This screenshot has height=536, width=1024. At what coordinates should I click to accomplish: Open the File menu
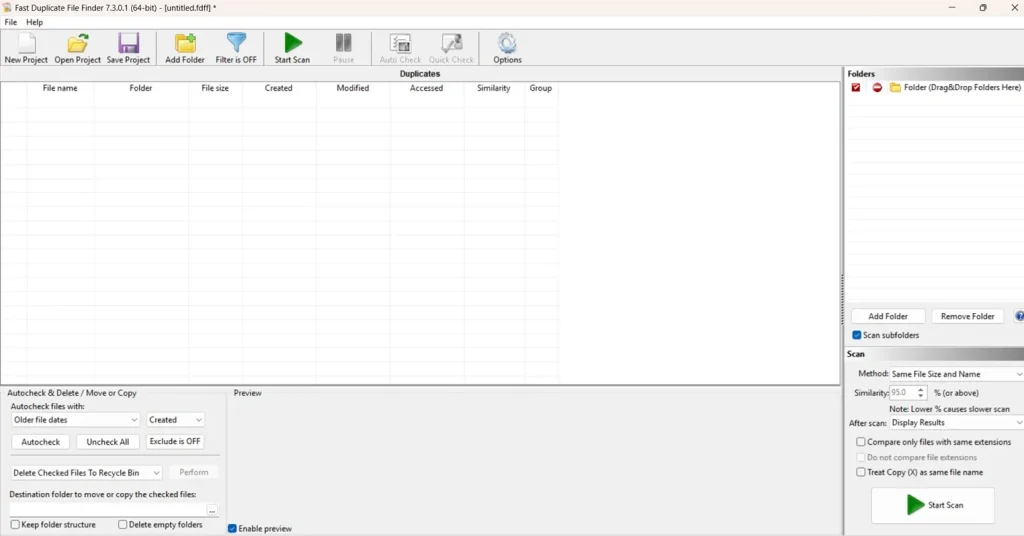[10, 22]
